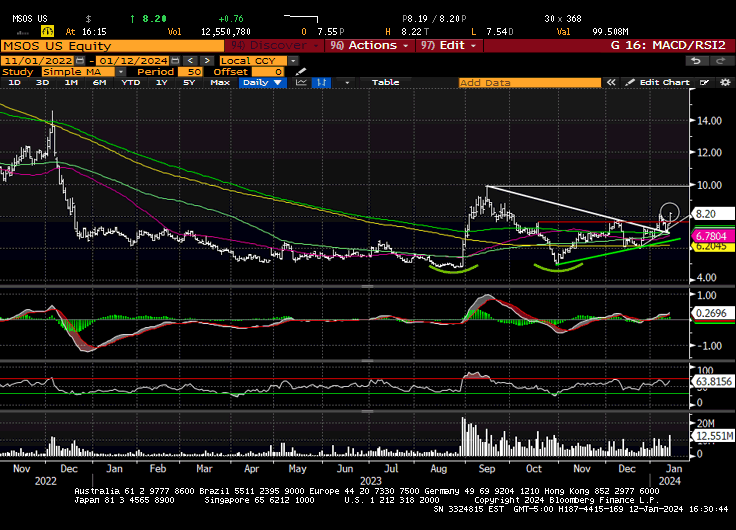Screen dimensions: 736x530
Task: Click the MSOS US ticker text
Action: point(30,19)
